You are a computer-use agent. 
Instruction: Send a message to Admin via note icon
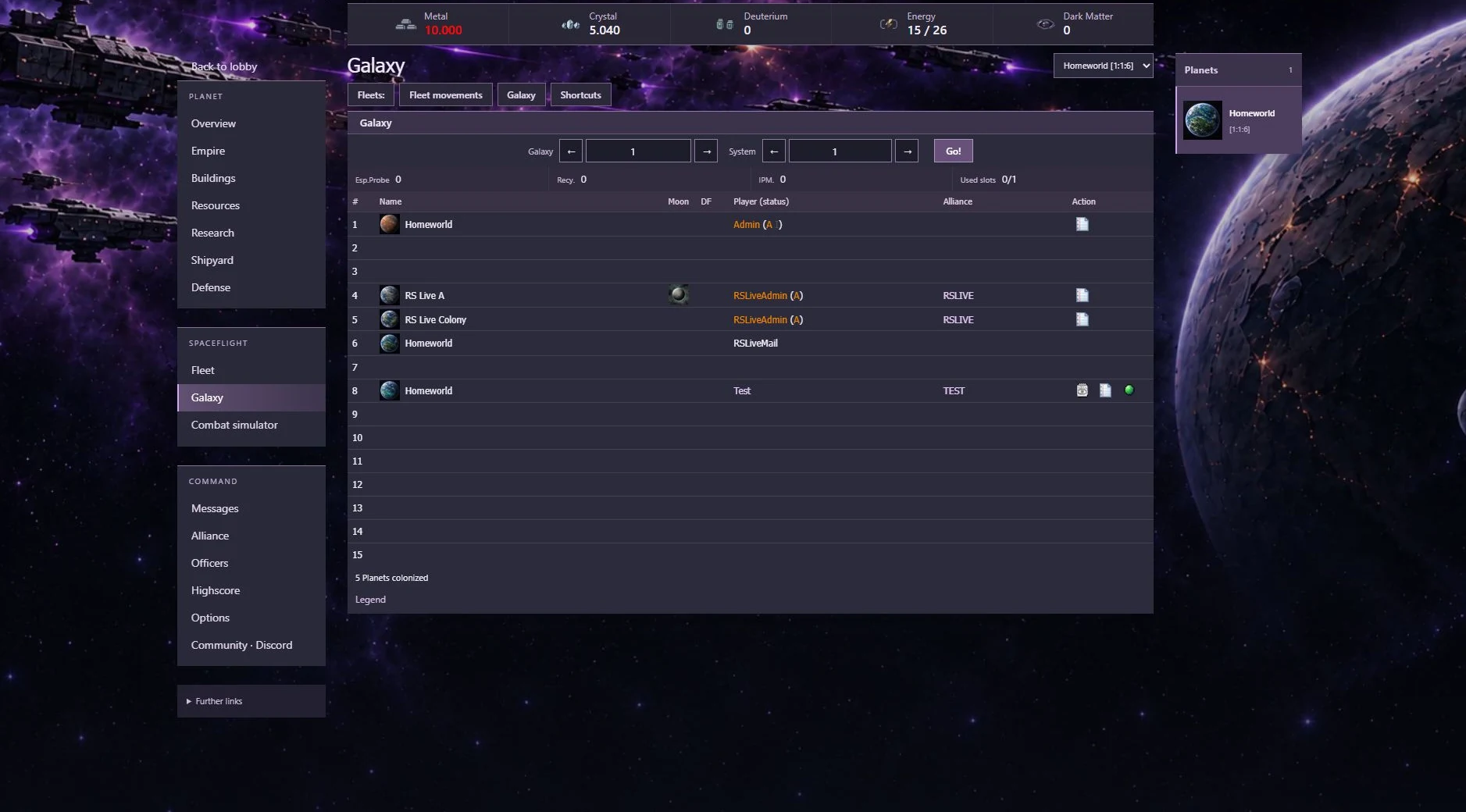coord(1082,224)
